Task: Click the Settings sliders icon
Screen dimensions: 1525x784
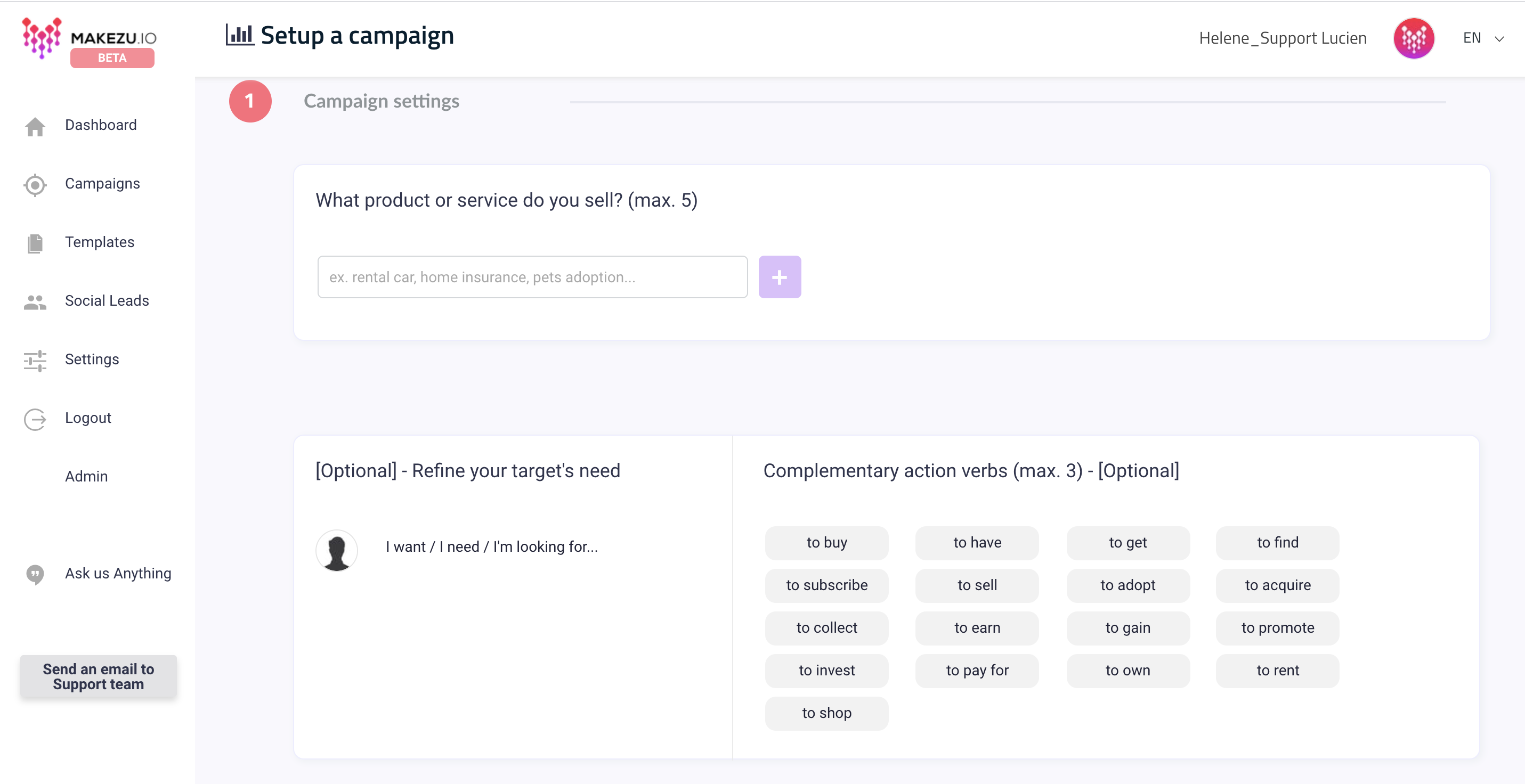Action: click(35, 361)
